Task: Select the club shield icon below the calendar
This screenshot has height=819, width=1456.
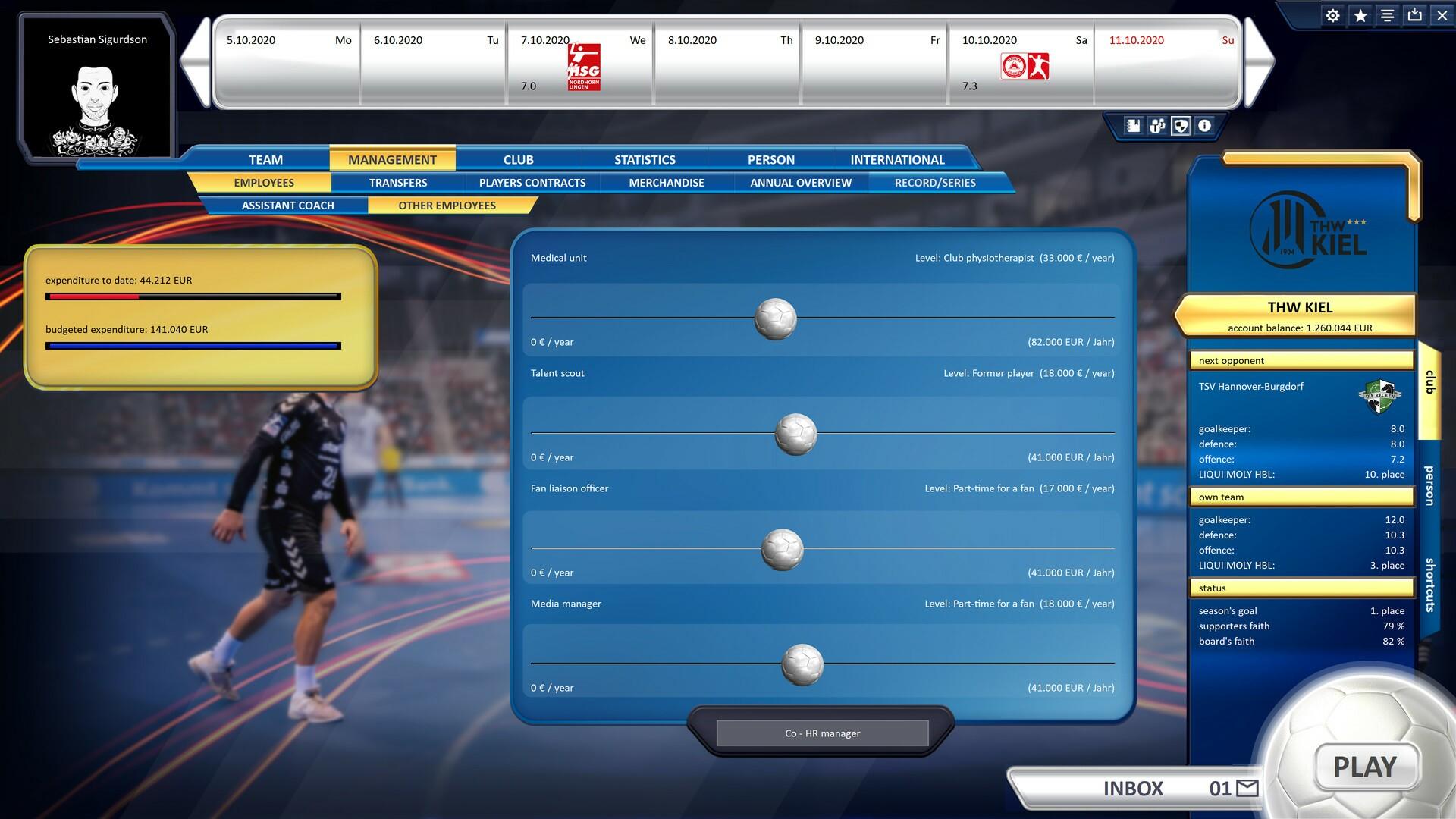Action: pyautogui.click(x=1181, y=126)
